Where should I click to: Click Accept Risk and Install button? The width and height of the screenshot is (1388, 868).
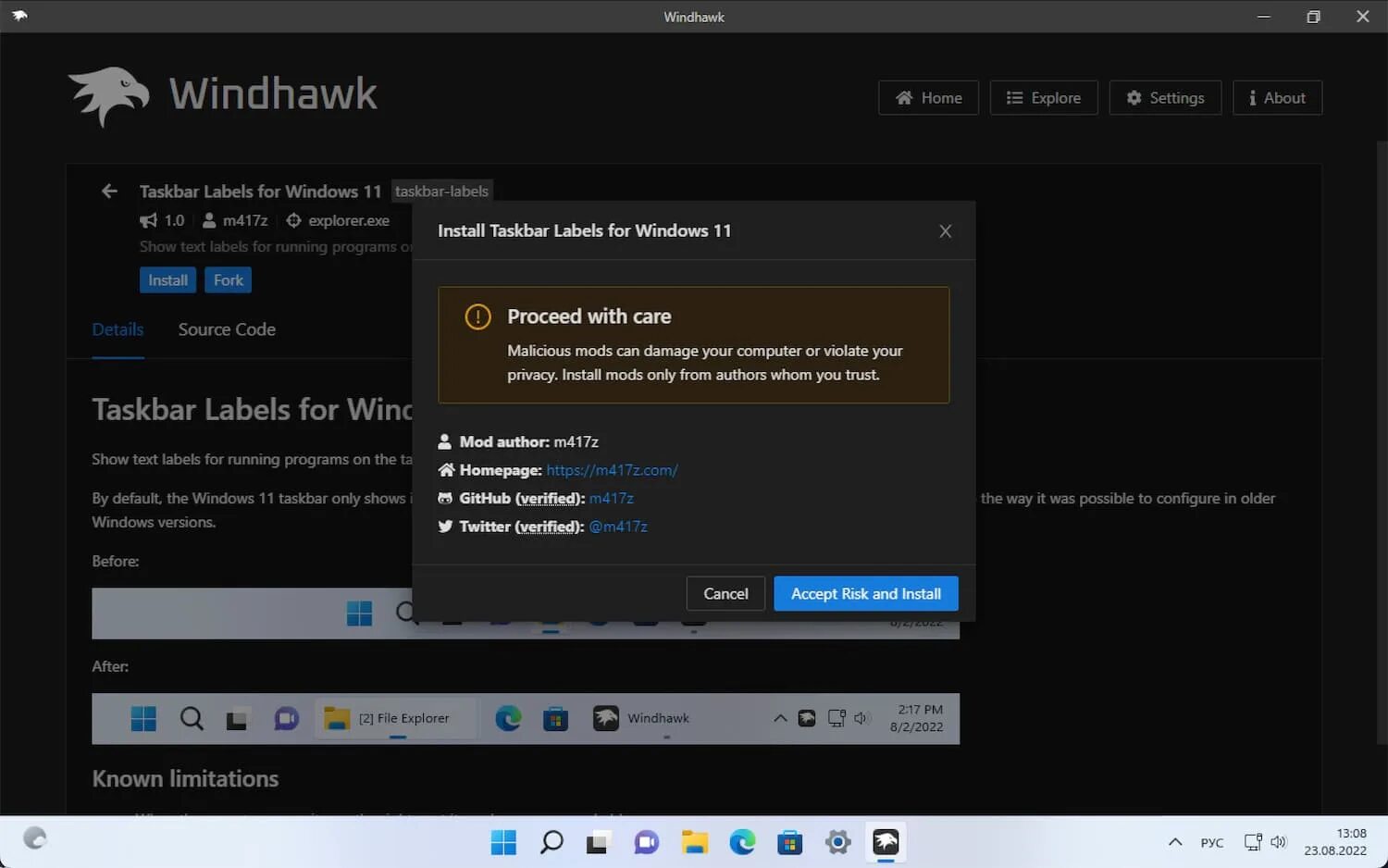(x=865, y=594)
